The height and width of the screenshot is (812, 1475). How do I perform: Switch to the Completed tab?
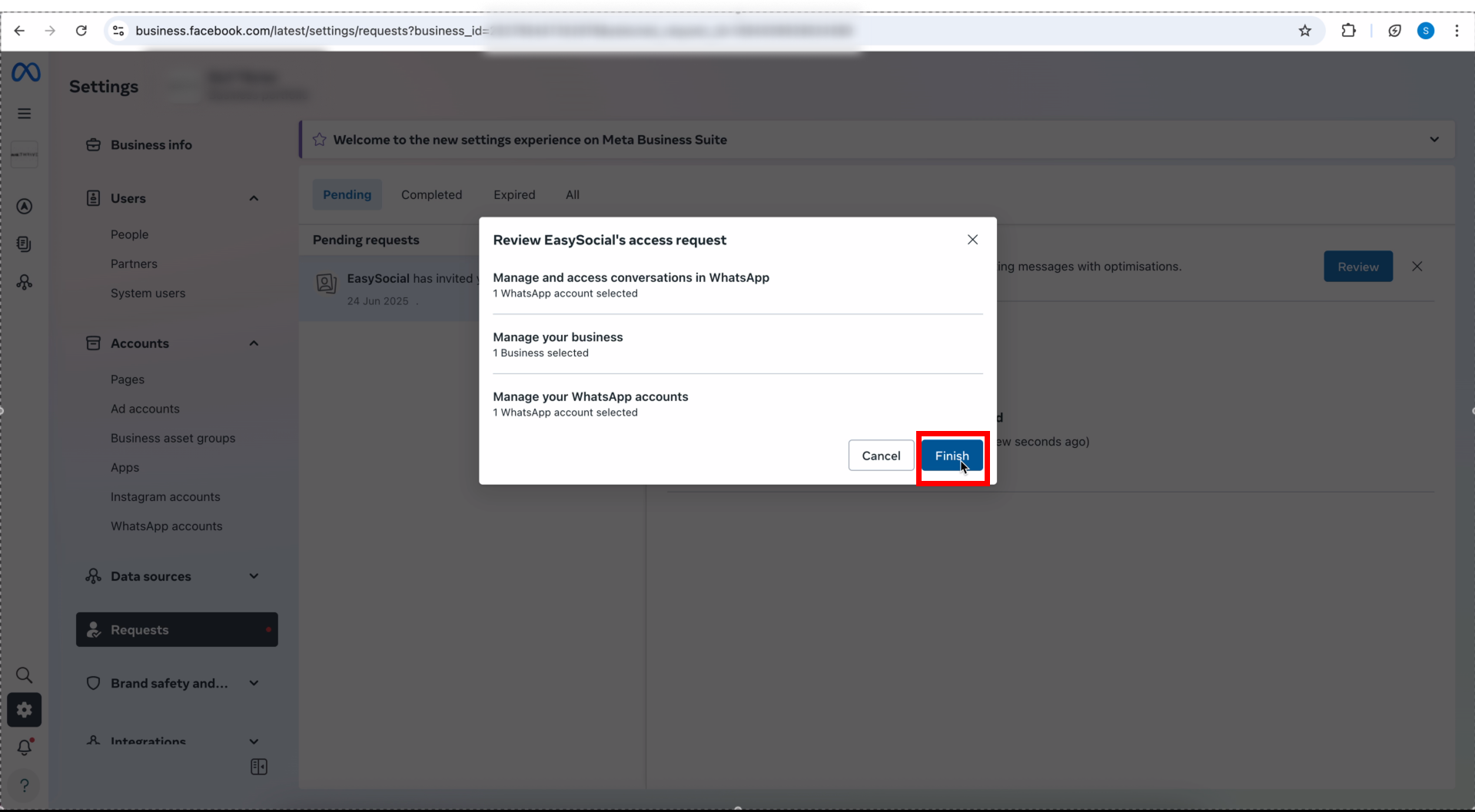coord(431,194)
